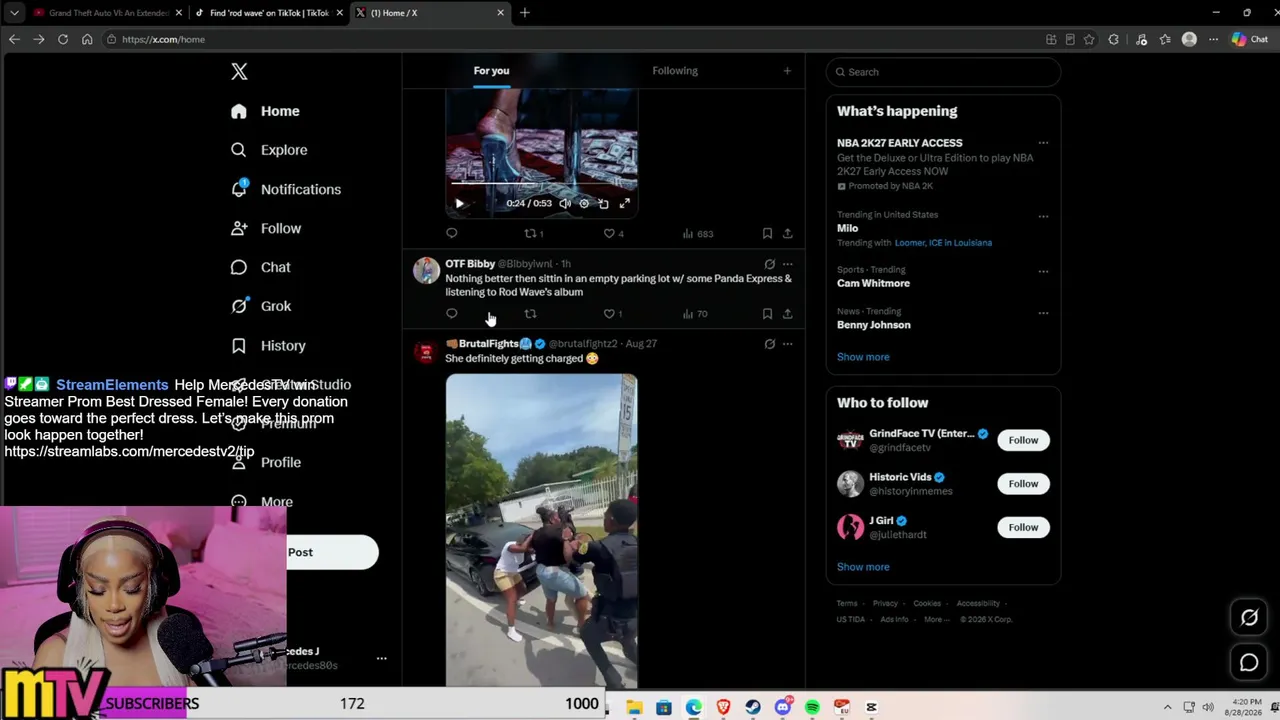Screen dimensions: 1280x720
Task: Open more options on OTF Bibby's post
Action: [x=788, y=264]
